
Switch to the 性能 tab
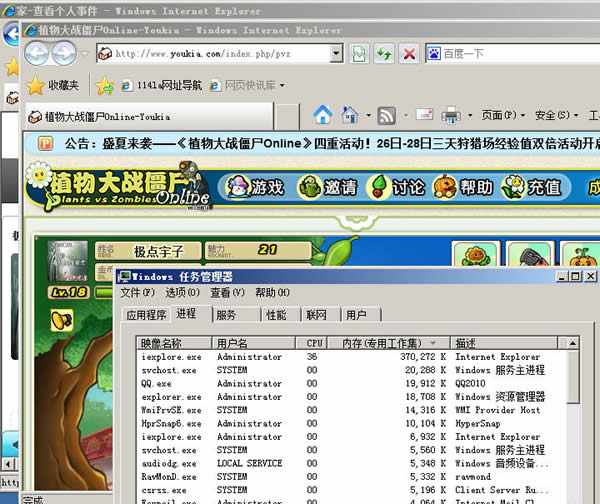[x=281, y=315]
